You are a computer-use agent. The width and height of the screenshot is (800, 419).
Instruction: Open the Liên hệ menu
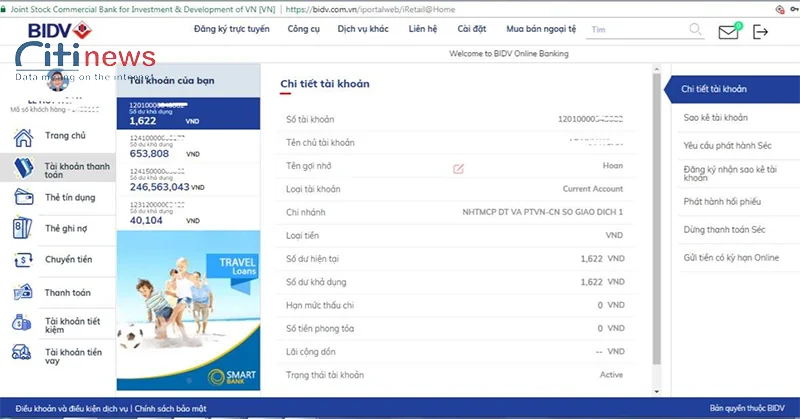coord(422,29)
